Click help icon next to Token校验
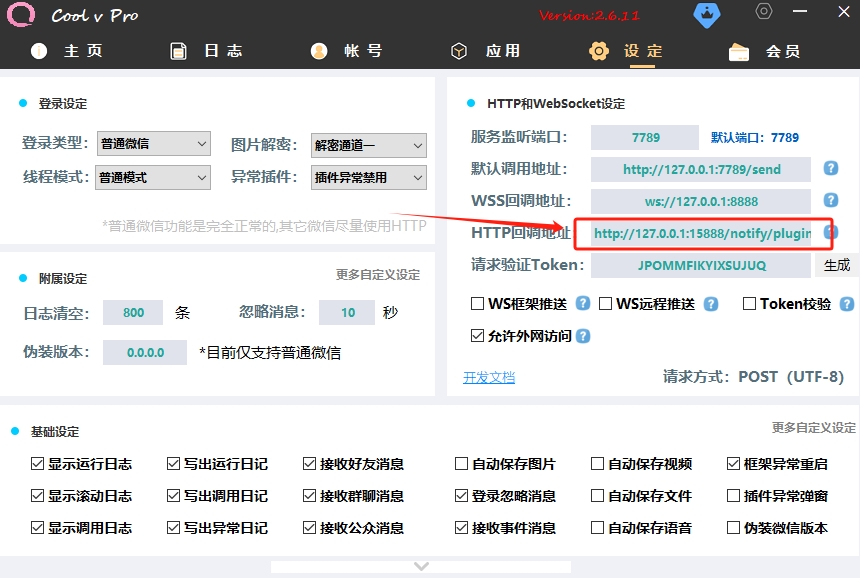Viewport: 860px width, 578px height. click(x=847, y=304)
